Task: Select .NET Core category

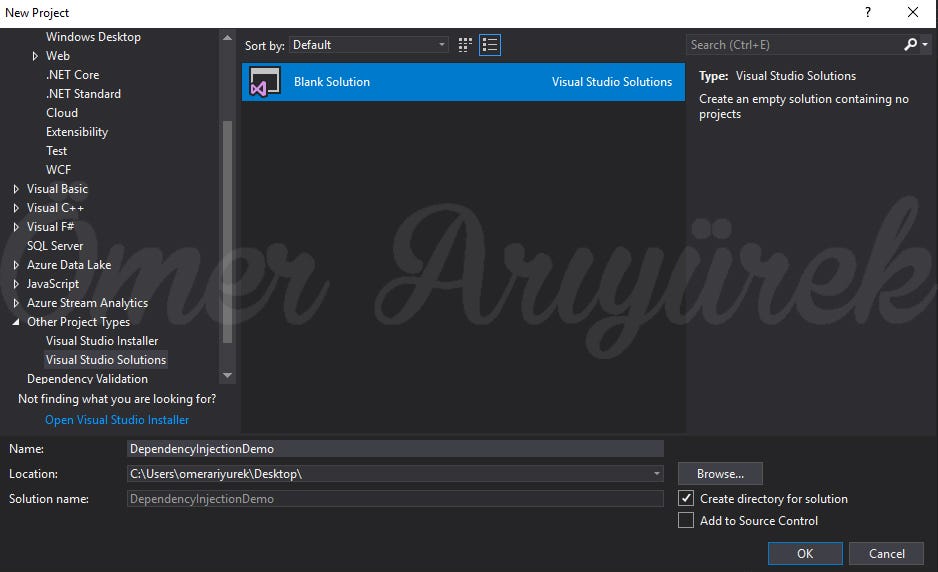Action: tap(72, 75)
